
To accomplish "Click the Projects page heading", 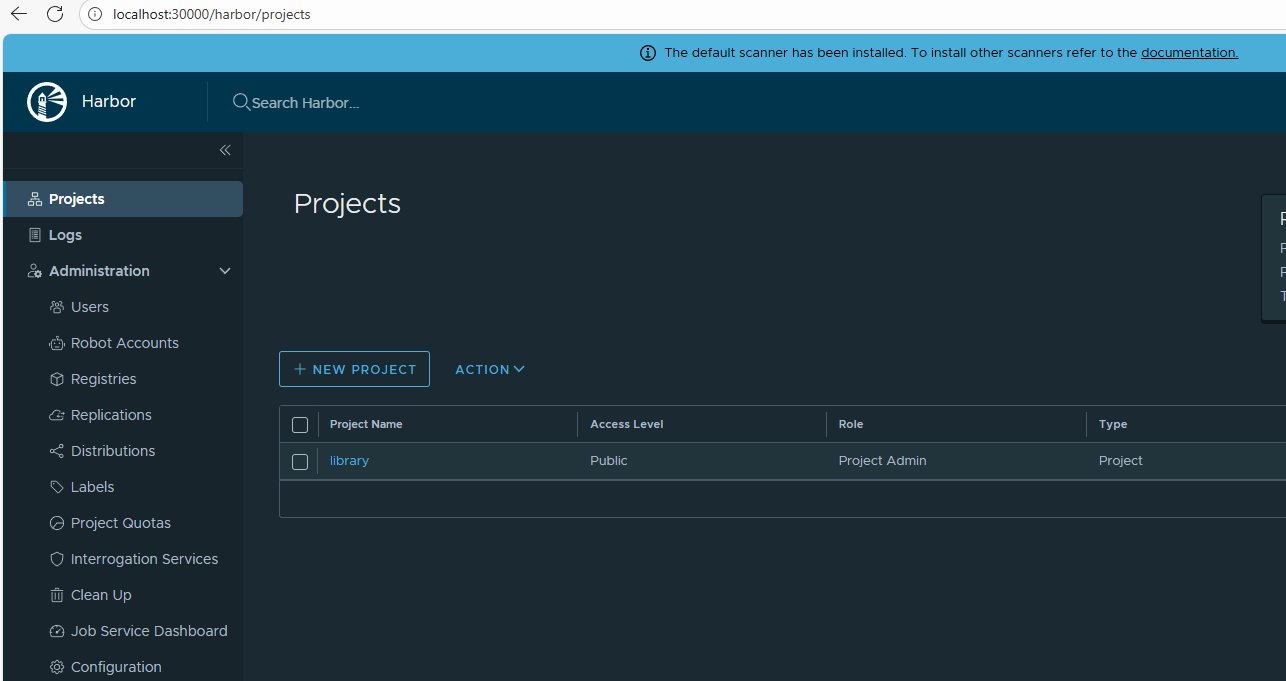I will [347, 204].
